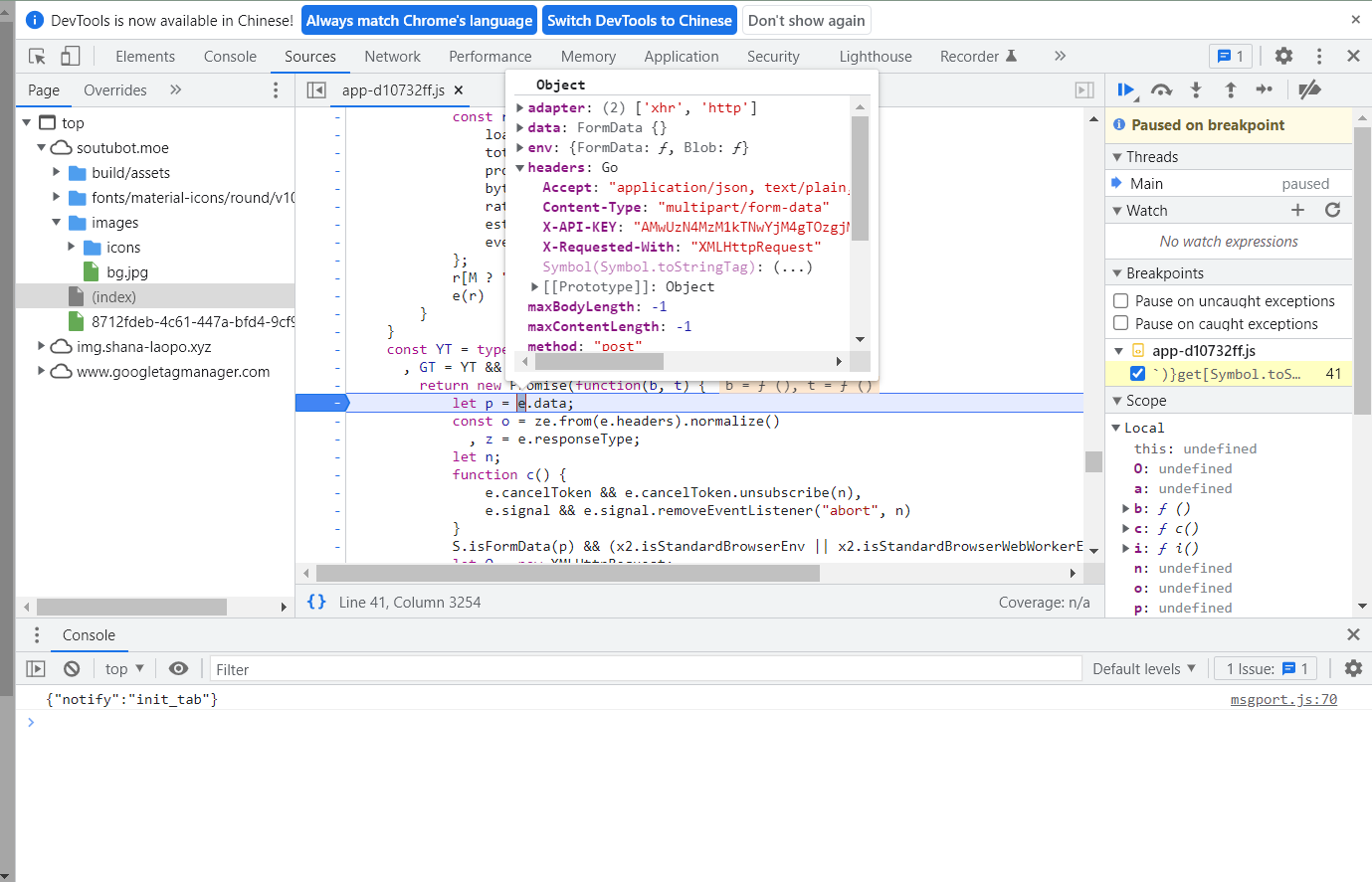Close the app-d10732ff.js file tab
The width and height of the screenshot is (1372, 882).
click(x=459, y=90)
